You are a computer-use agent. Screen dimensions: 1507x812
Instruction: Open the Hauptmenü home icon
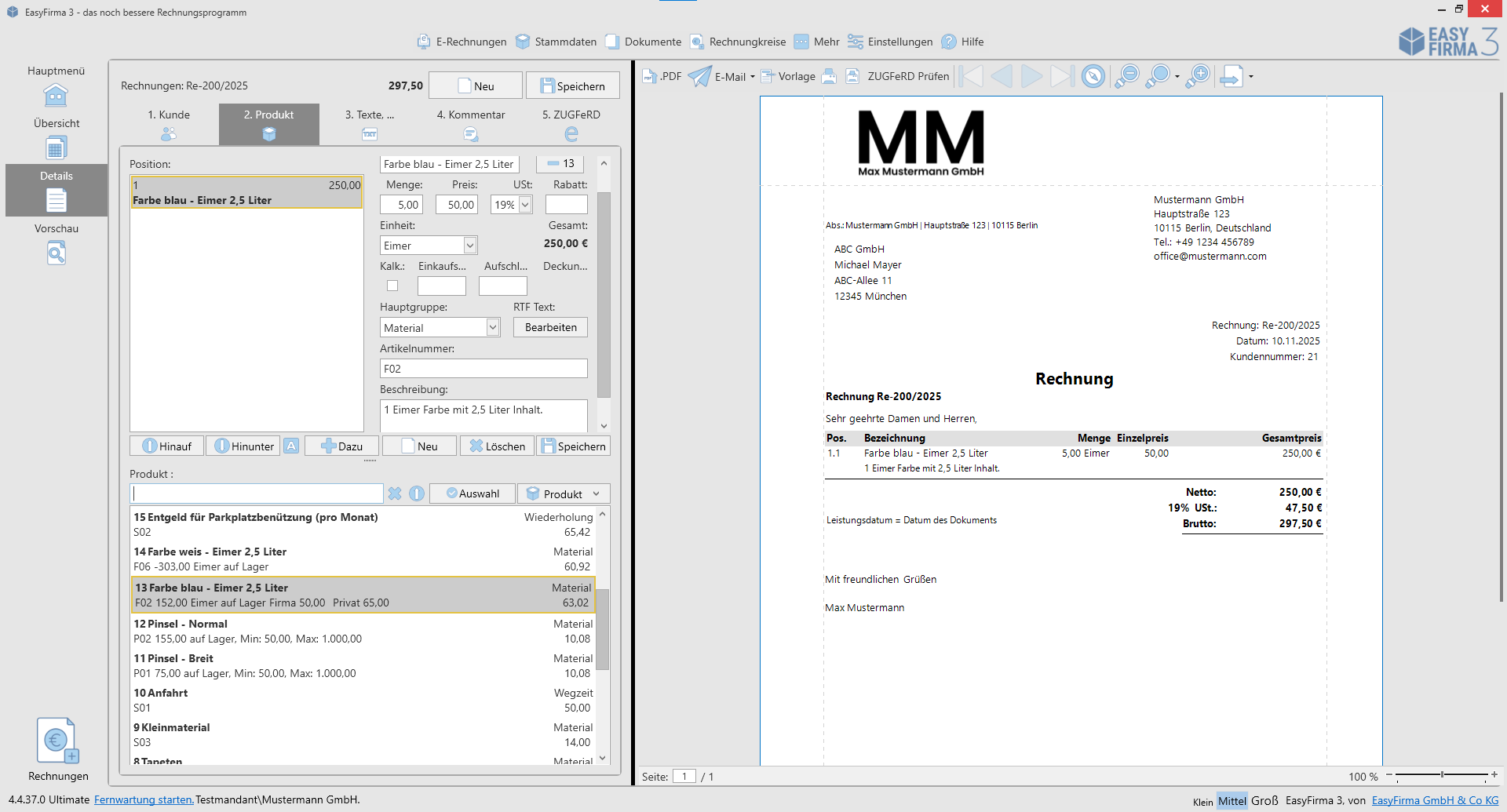pyautogui.click(x=56, y=96)
